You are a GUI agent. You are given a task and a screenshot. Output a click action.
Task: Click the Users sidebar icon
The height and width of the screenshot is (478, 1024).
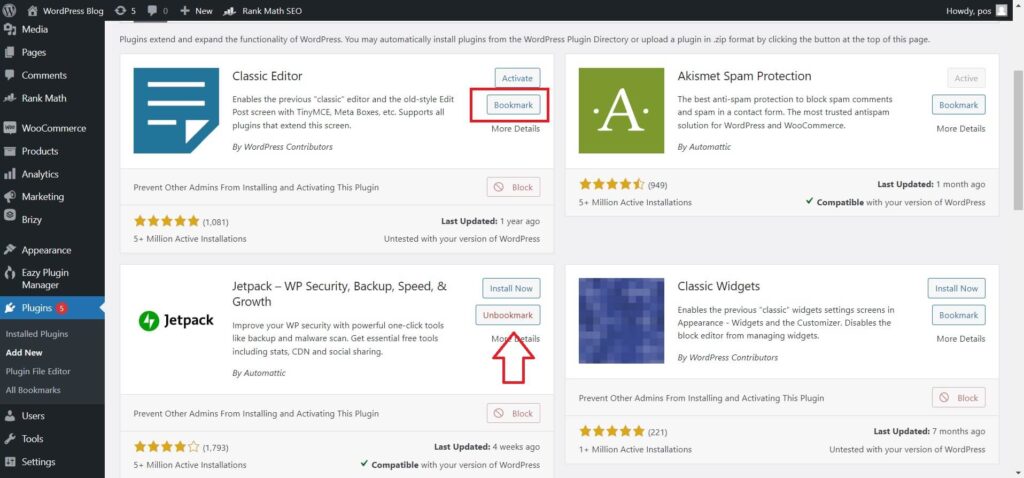(10, 415)
